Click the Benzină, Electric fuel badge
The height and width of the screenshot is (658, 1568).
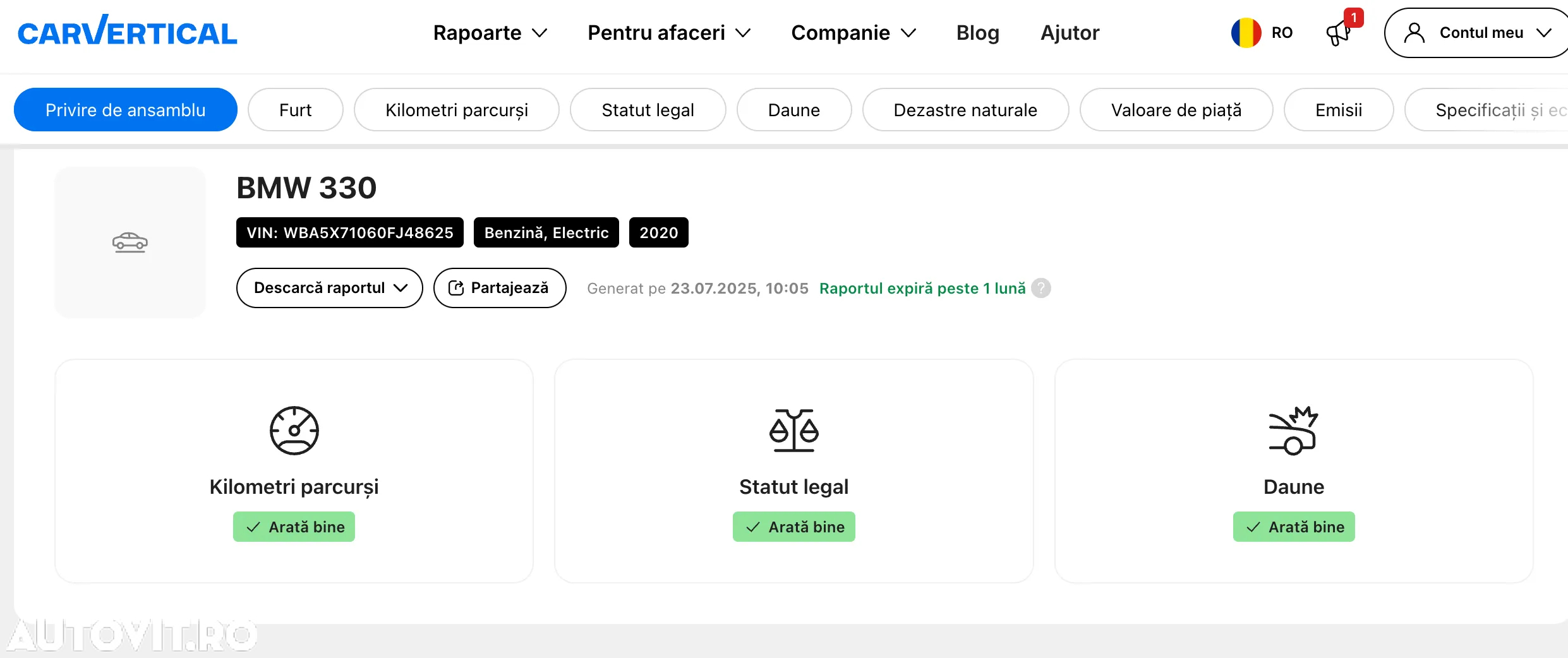click(546, 232)
